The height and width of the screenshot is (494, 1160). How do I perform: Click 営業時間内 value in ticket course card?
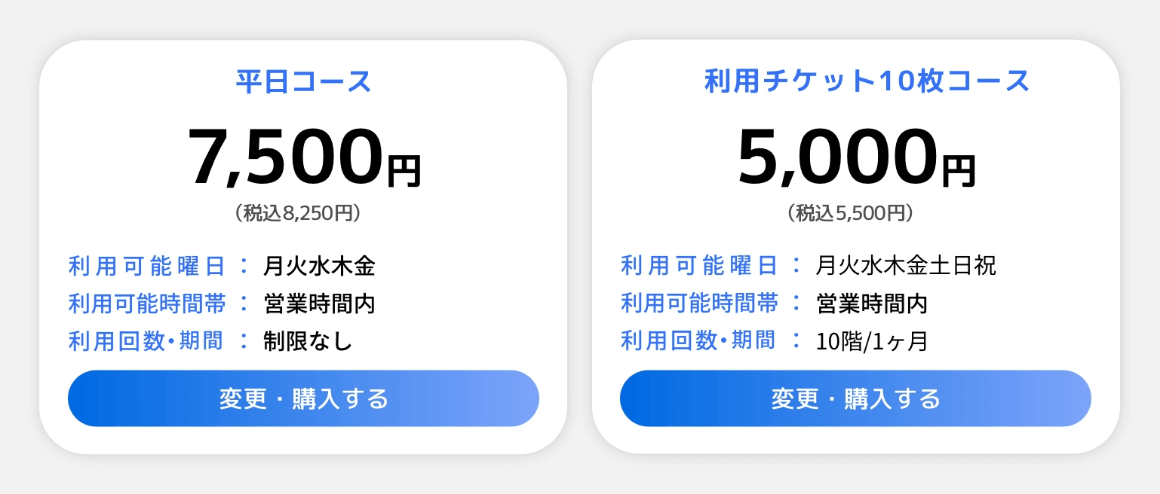871,303
